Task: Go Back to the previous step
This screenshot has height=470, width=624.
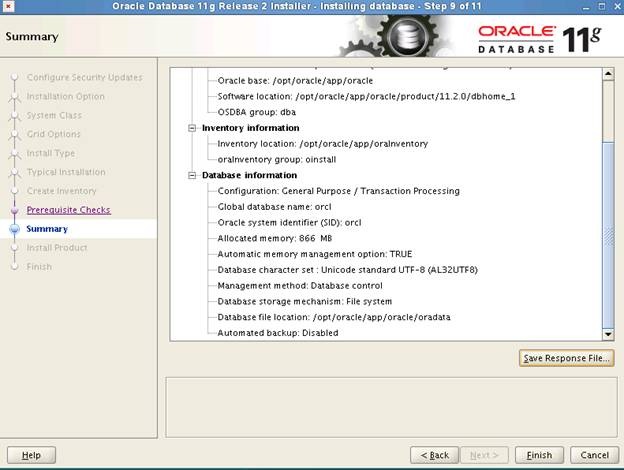Action: pos(434,455)
